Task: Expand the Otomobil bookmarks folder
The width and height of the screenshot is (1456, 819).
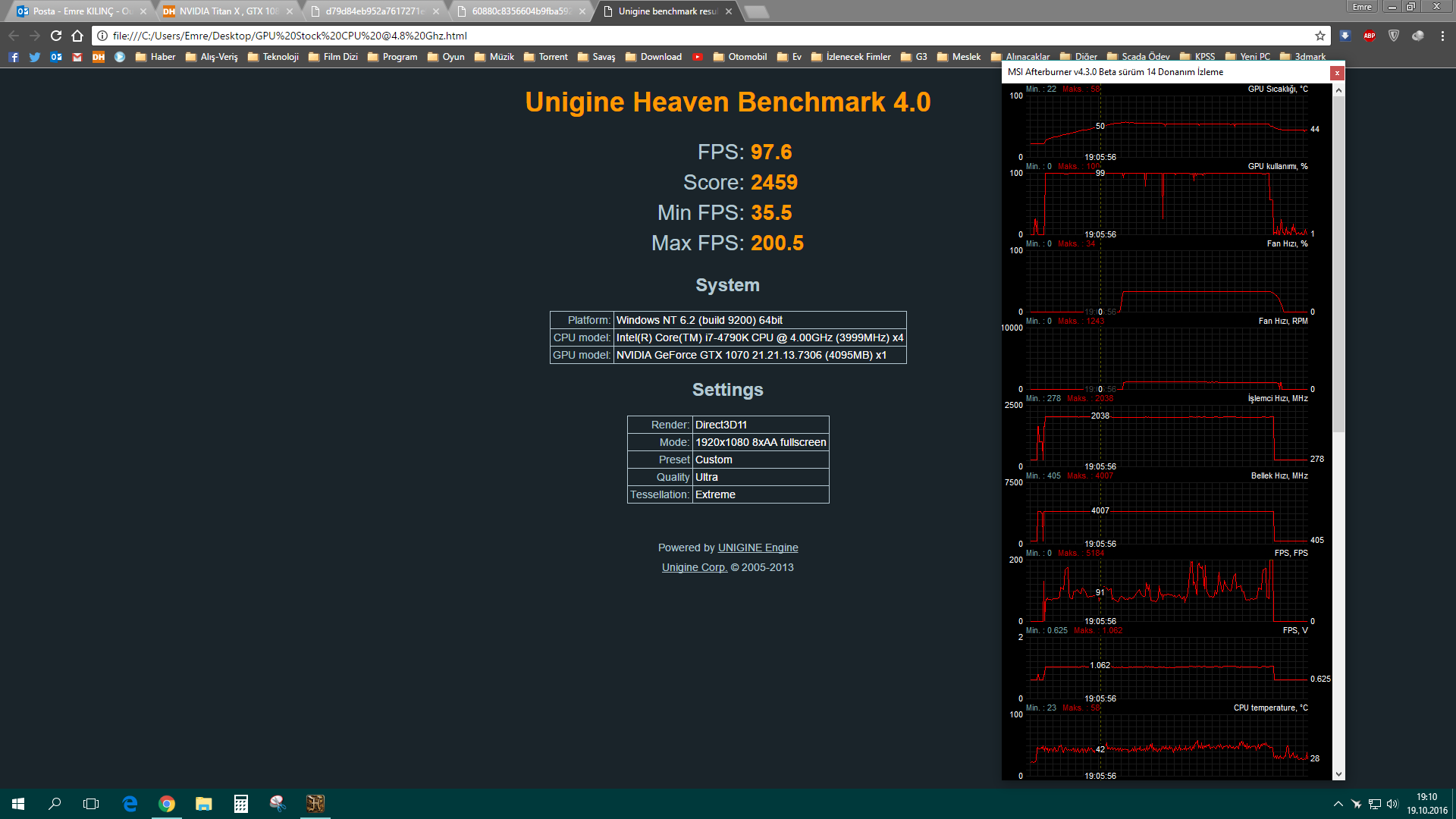Action: coord(740,57)
